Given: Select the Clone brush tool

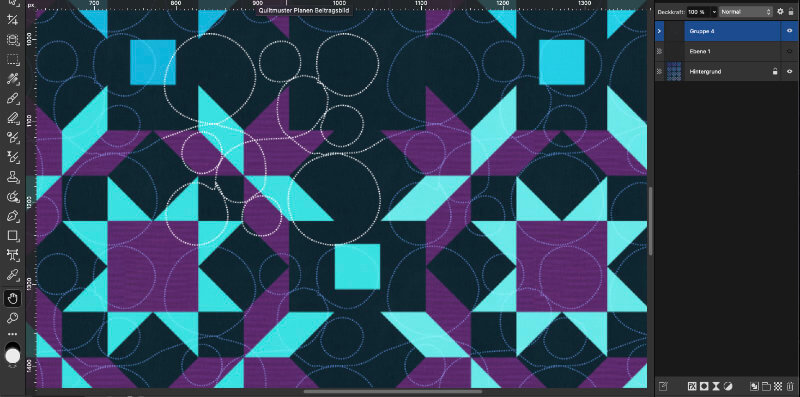Looking at the screenshot, I should pos(12,157).
